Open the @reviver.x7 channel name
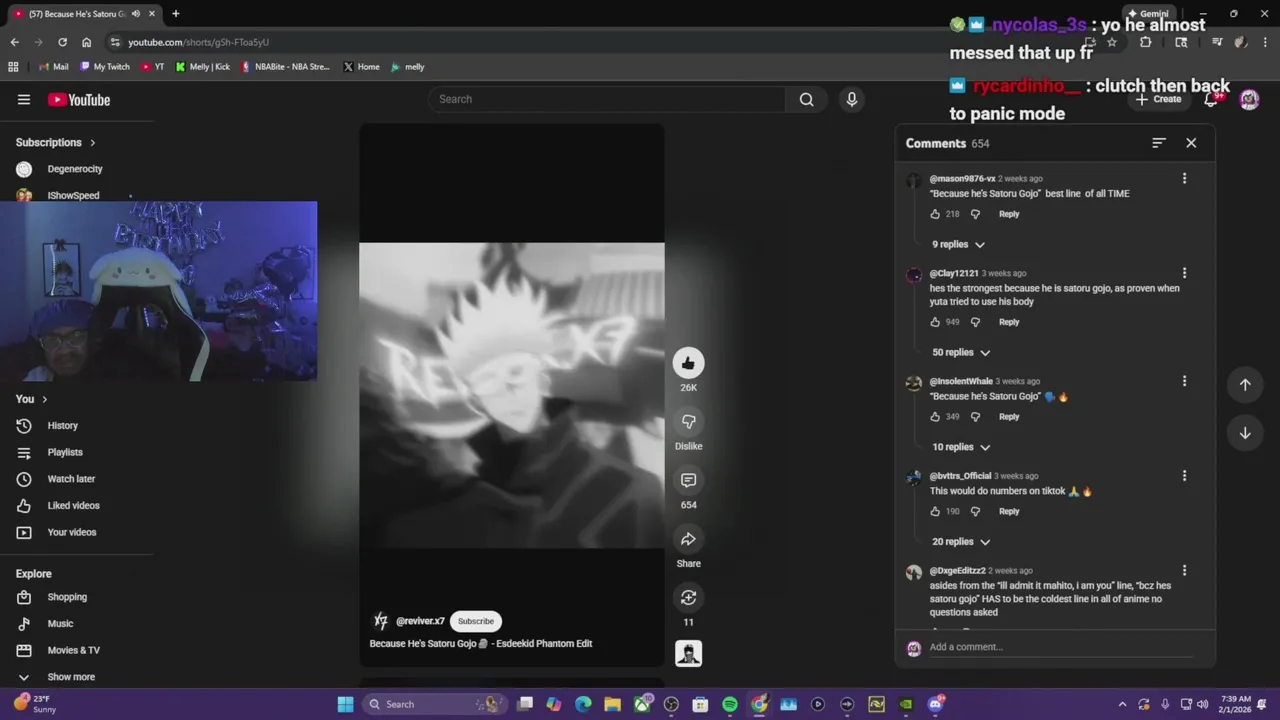This screenshot has width=1280, height=720. [420, 621]
